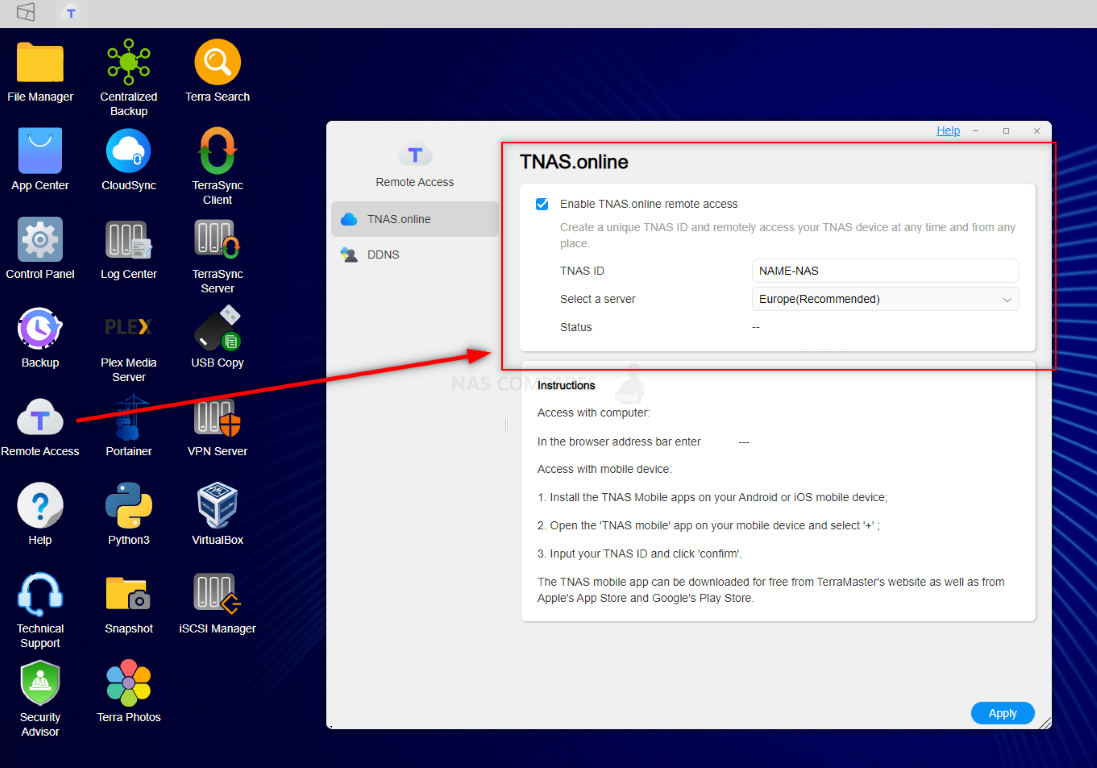1097x768 pixels.
Task: Open Technical Support headset icon
Action: 40,594
